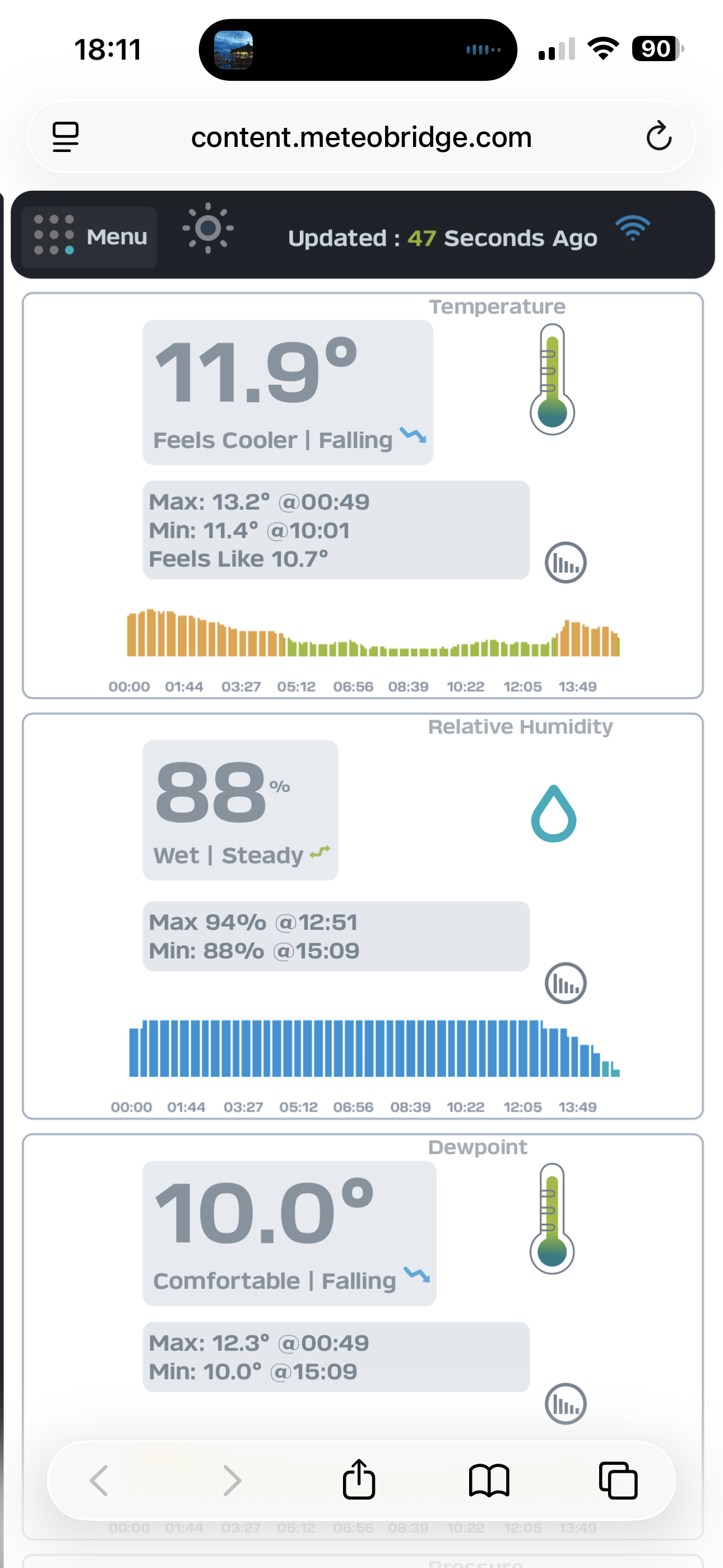
Task: Show Safari tabs overview
Action: (x=618, y=1480)
